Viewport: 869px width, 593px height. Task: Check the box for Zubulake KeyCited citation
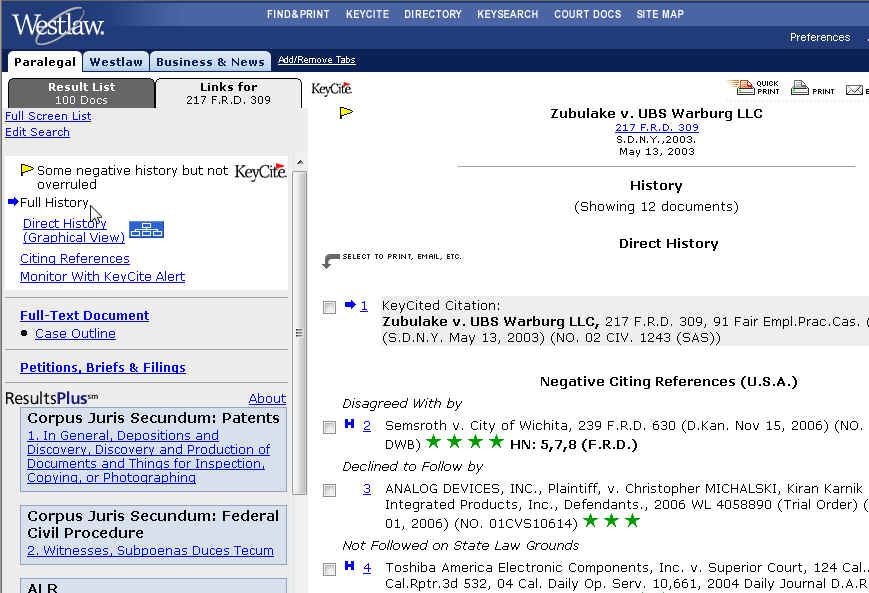coord(329,307)
